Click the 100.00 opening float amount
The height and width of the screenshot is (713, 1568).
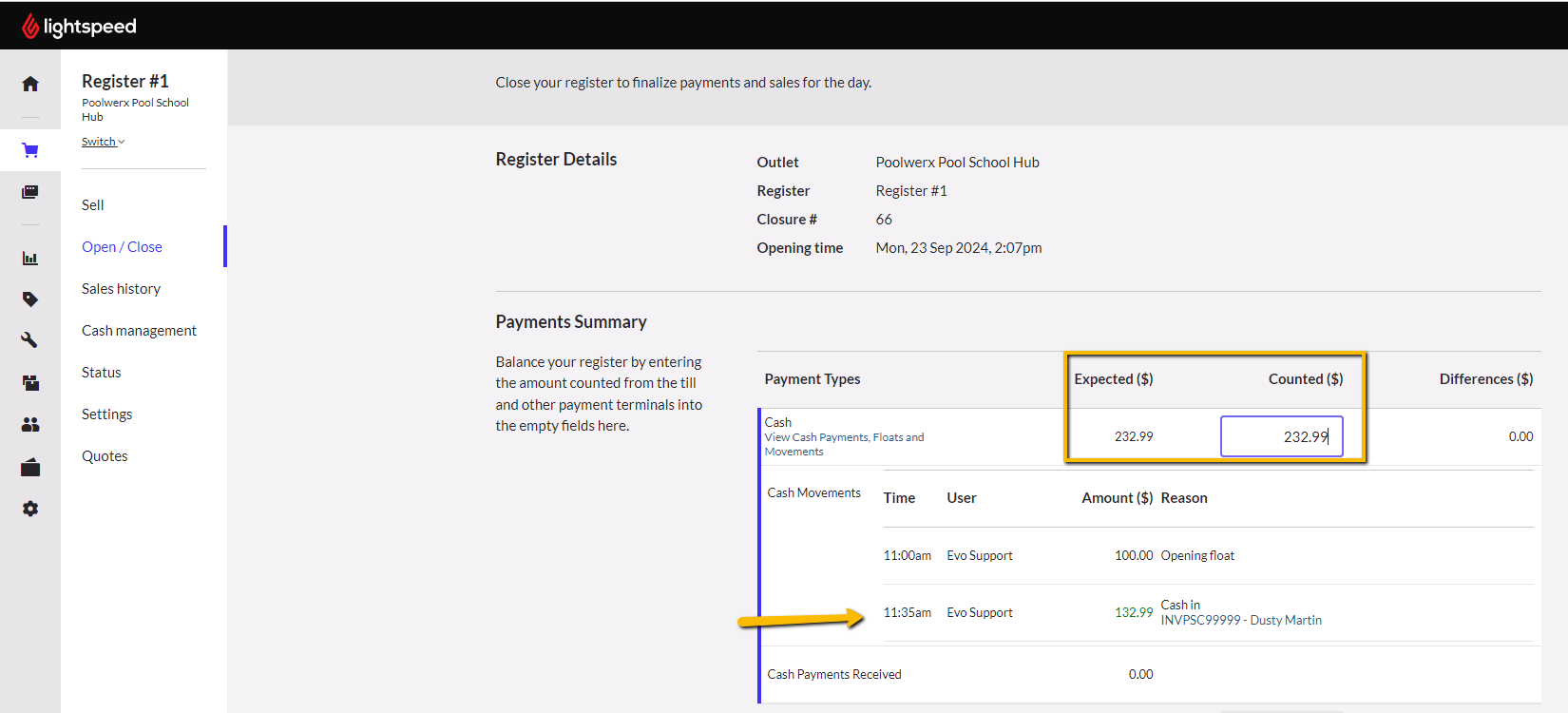(1134, 555)
